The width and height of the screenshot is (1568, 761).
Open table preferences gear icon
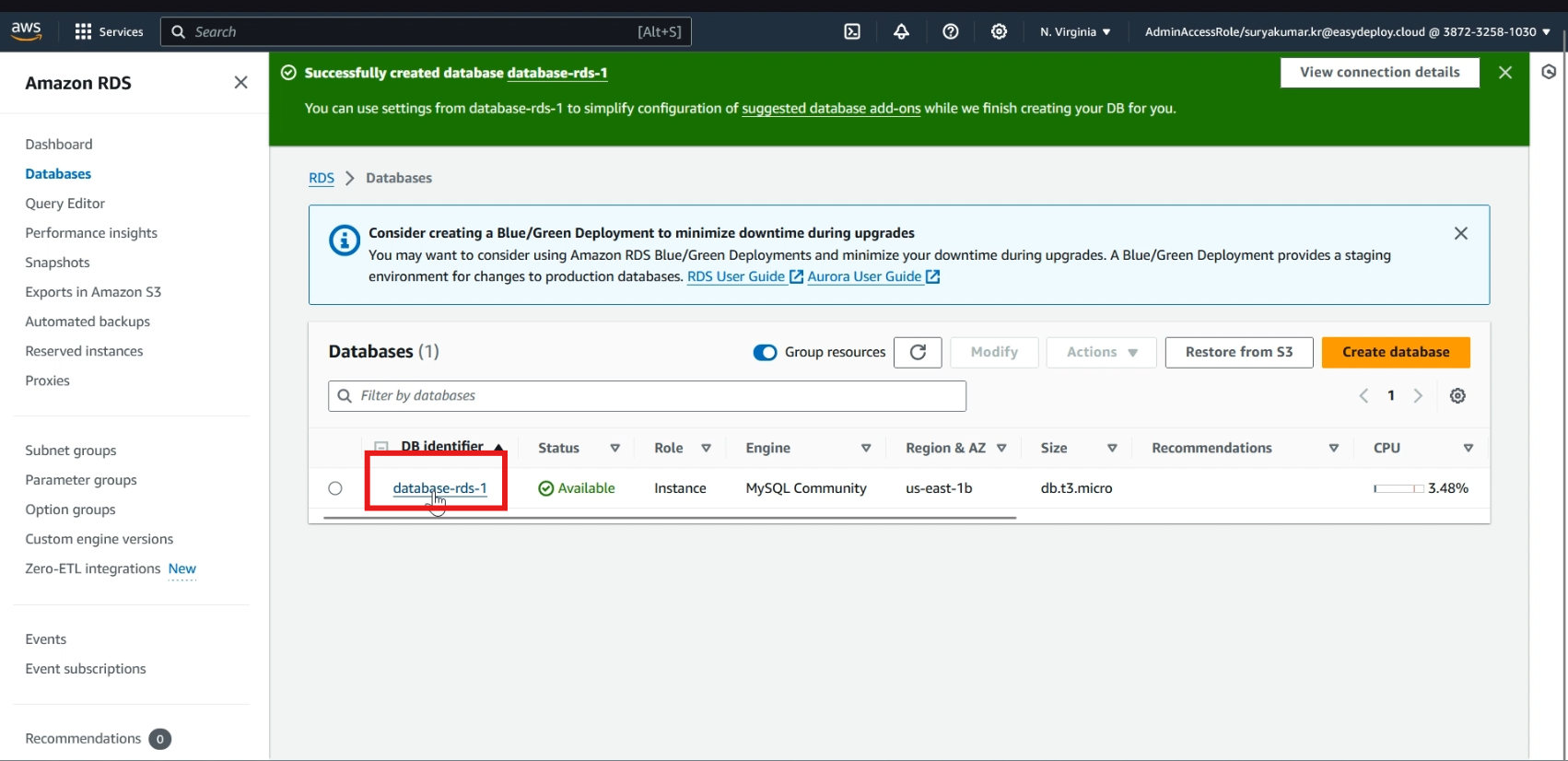(1457, 395)
